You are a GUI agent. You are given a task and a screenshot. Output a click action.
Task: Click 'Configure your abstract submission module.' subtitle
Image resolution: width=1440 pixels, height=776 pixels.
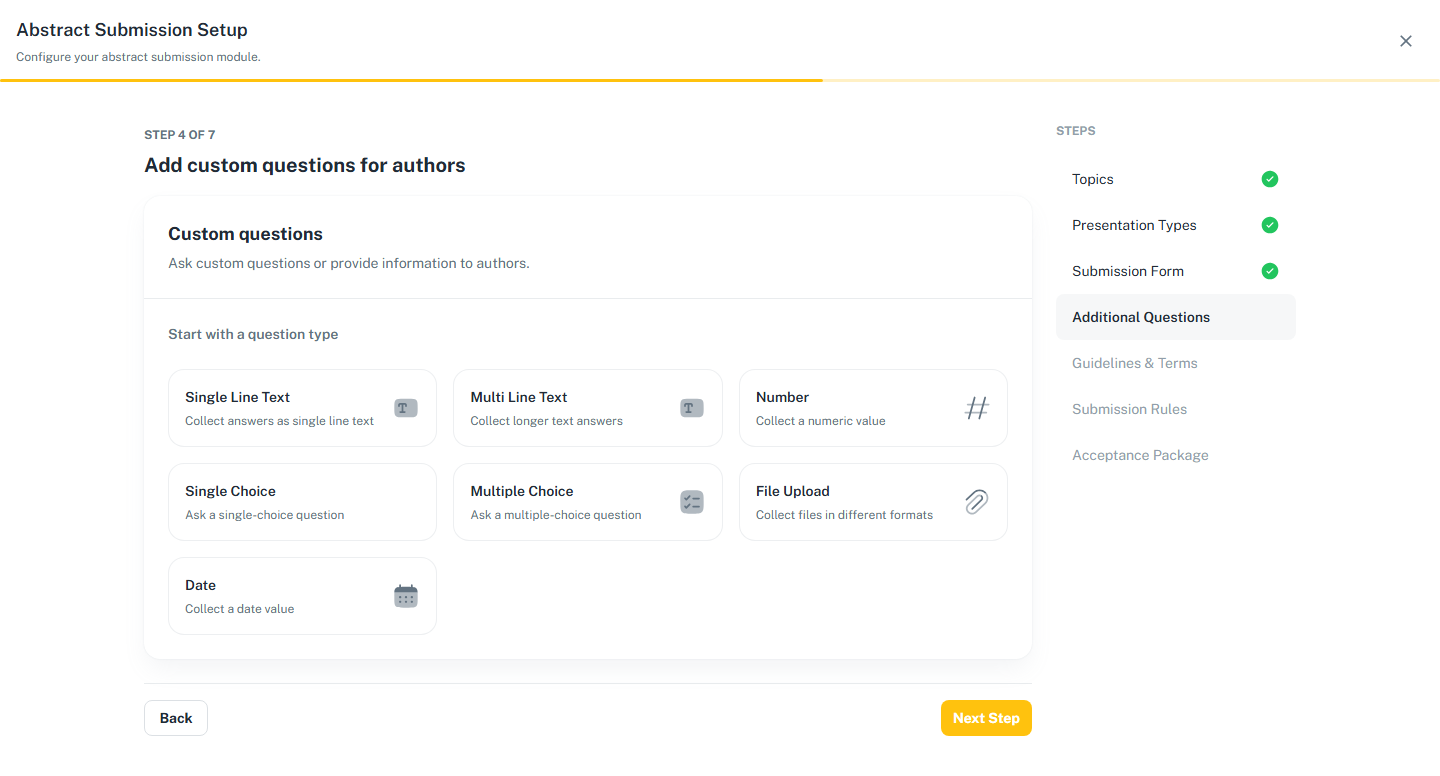click(x=138, y=57)
